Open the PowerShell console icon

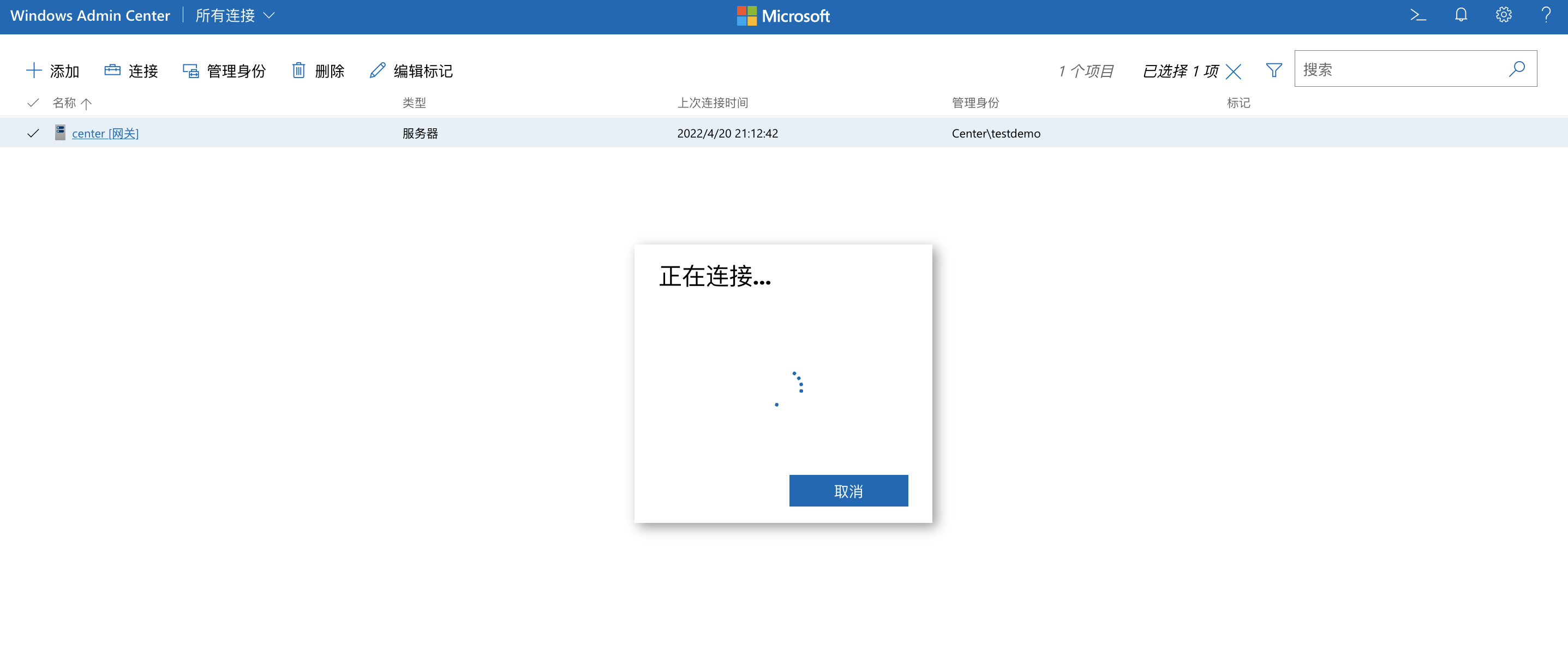pyautogui.click(x=1419, y=15)
